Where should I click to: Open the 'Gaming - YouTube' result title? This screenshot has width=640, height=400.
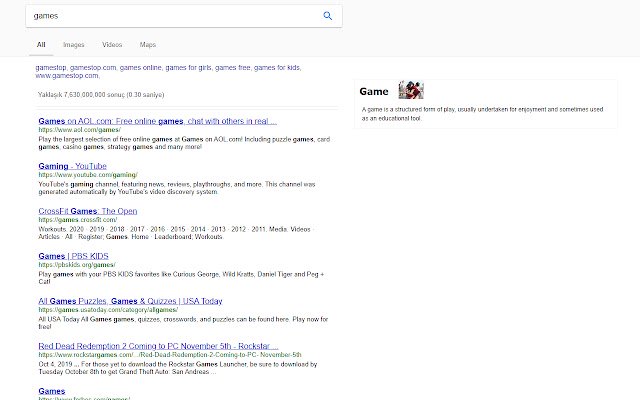point(72,166)
